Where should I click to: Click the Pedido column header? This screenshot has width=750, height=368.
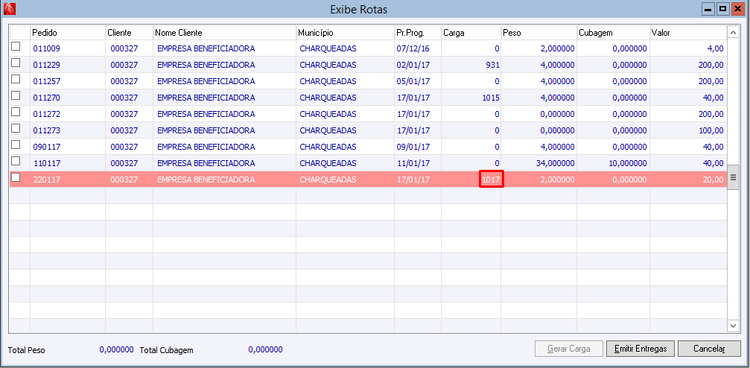click(68, 33)
